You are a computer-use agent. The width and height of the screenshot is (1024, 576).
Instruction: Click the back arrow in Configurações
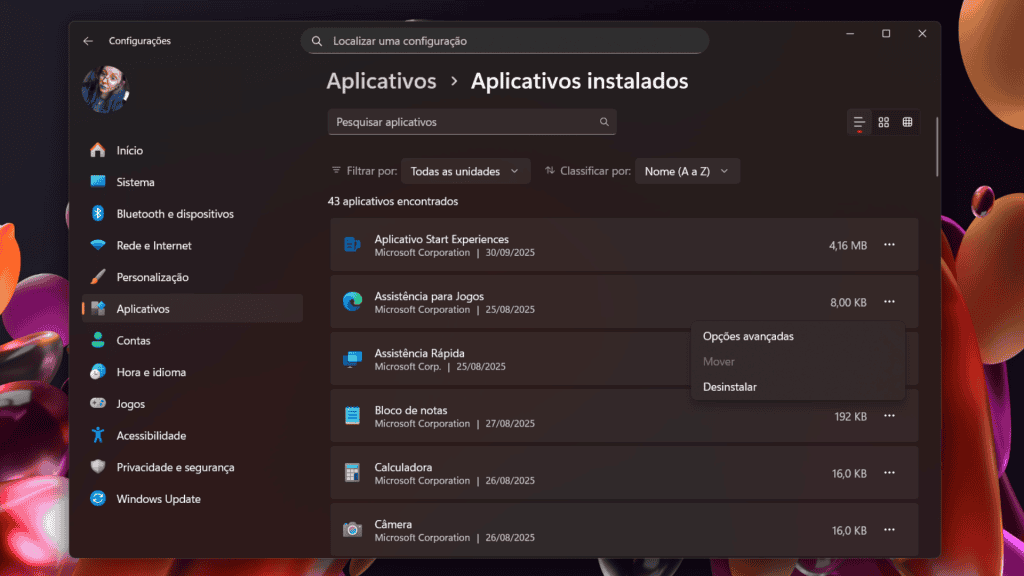(88, 41)
